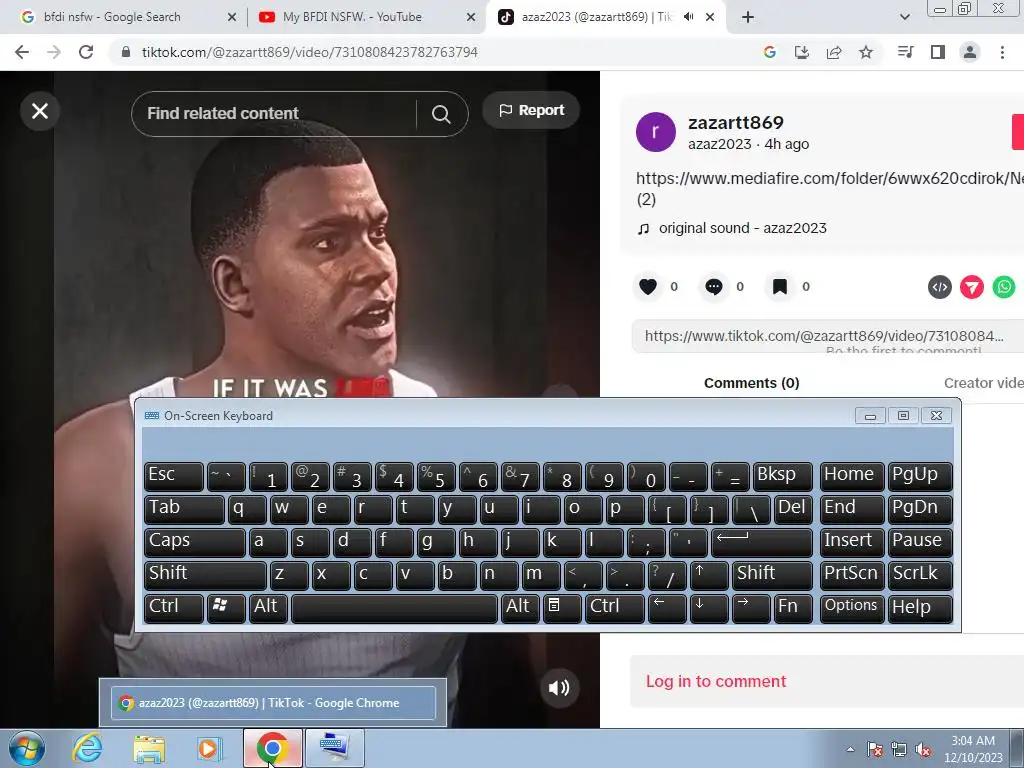Switch to My BFDI NSFW. - YouTube tab
Viewport: 1024px width, 768px height.
[x=366, y=17]
